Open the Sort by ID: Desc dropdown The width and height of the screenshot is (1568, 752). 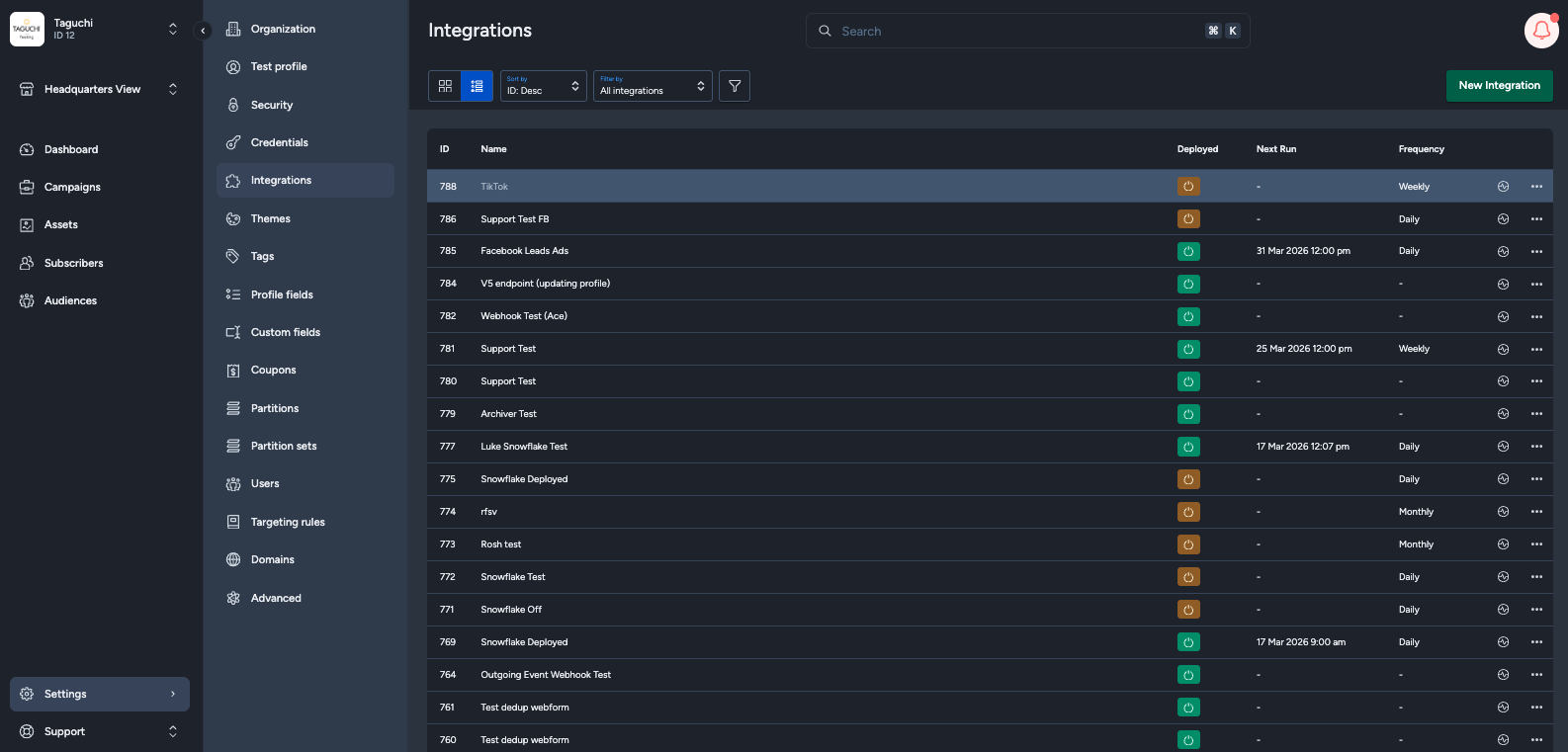pyautogui.click(x=544, y=86)
